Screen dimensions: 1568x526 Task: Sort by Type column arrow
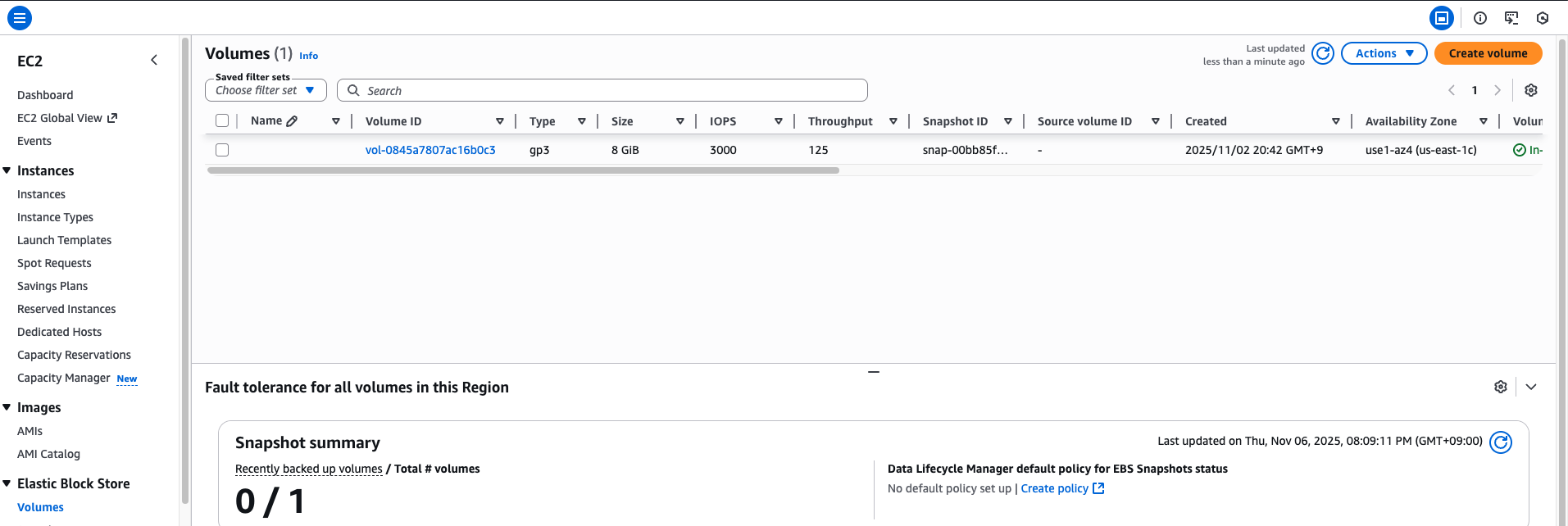582,121
